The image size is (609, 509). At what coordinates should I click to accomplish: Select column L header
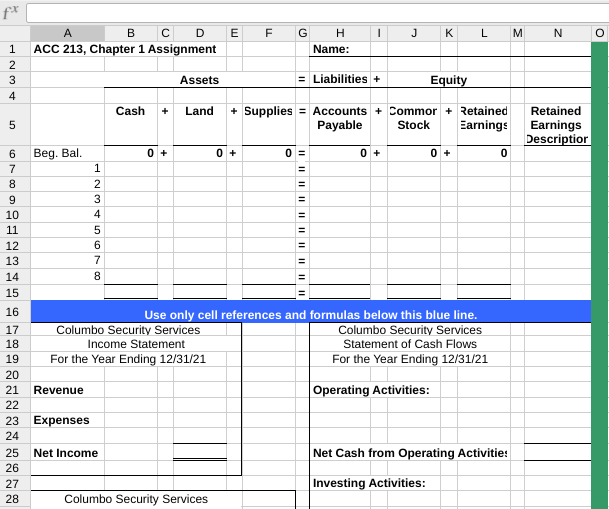[484, 33]
